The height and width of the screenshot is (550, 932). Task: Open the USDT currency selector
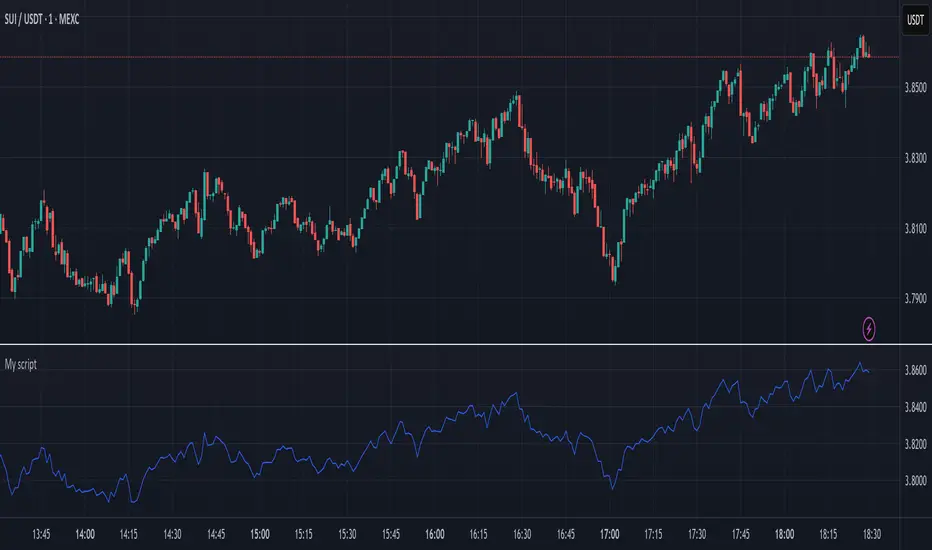(915, 20)
